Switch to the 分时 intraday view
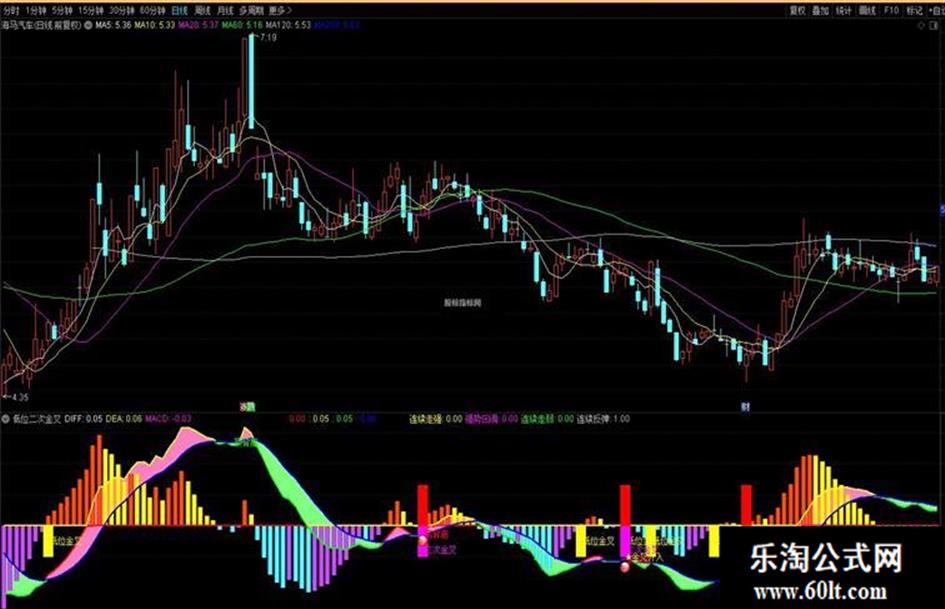The image size is (945, 609). 11,10
